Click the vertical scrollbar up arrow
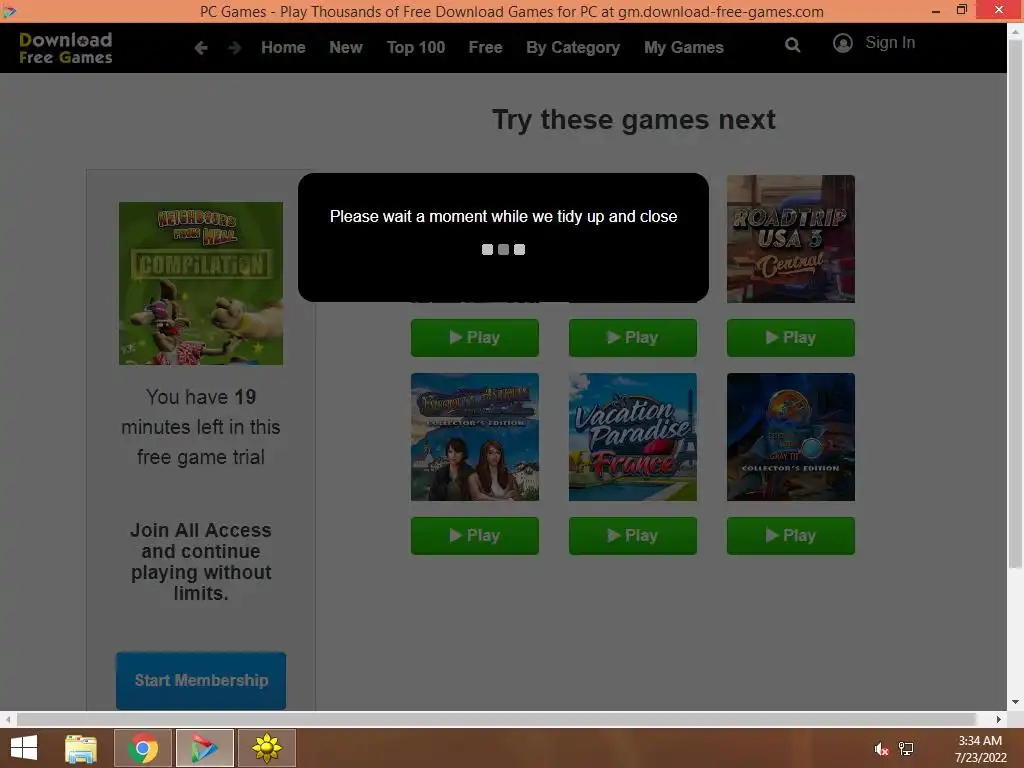The width and height of the screenshot is (1024, 768). click(1016, 31)
